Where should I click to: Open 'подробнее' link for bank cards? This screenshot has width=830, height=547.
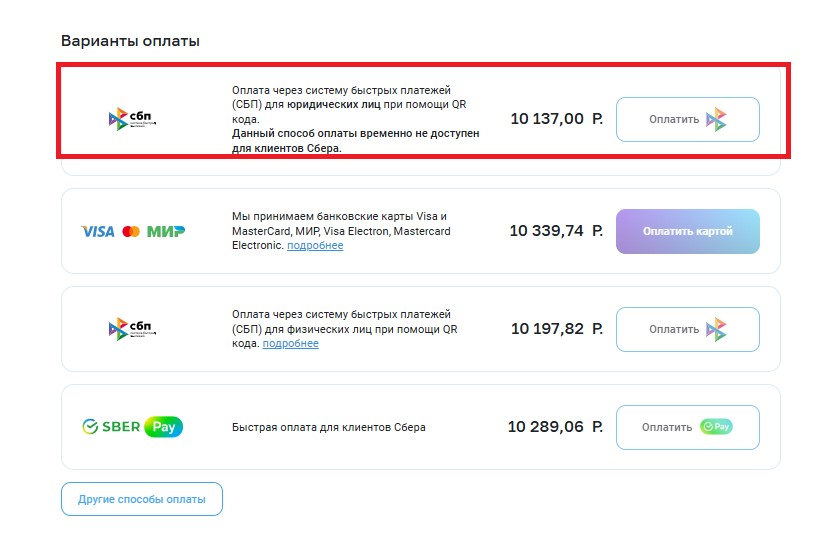click(315, 246)
